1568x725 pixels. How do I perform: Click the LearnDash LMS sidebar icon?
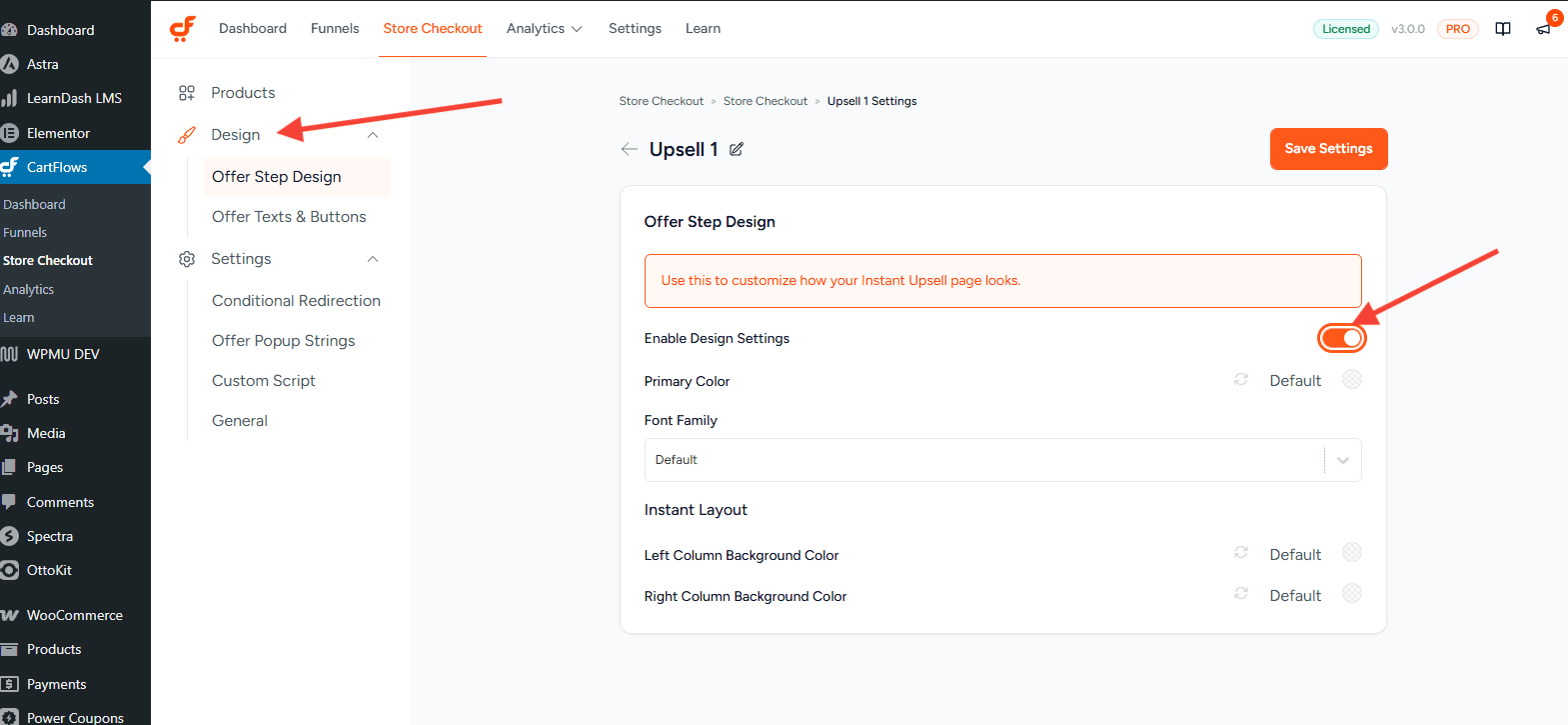pos(9,98)
